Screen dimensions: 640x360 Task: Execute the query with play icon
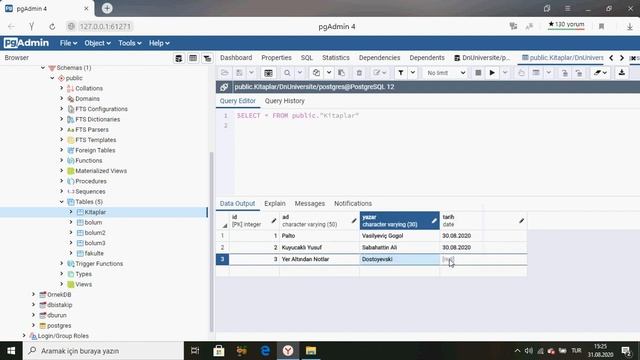492,73
